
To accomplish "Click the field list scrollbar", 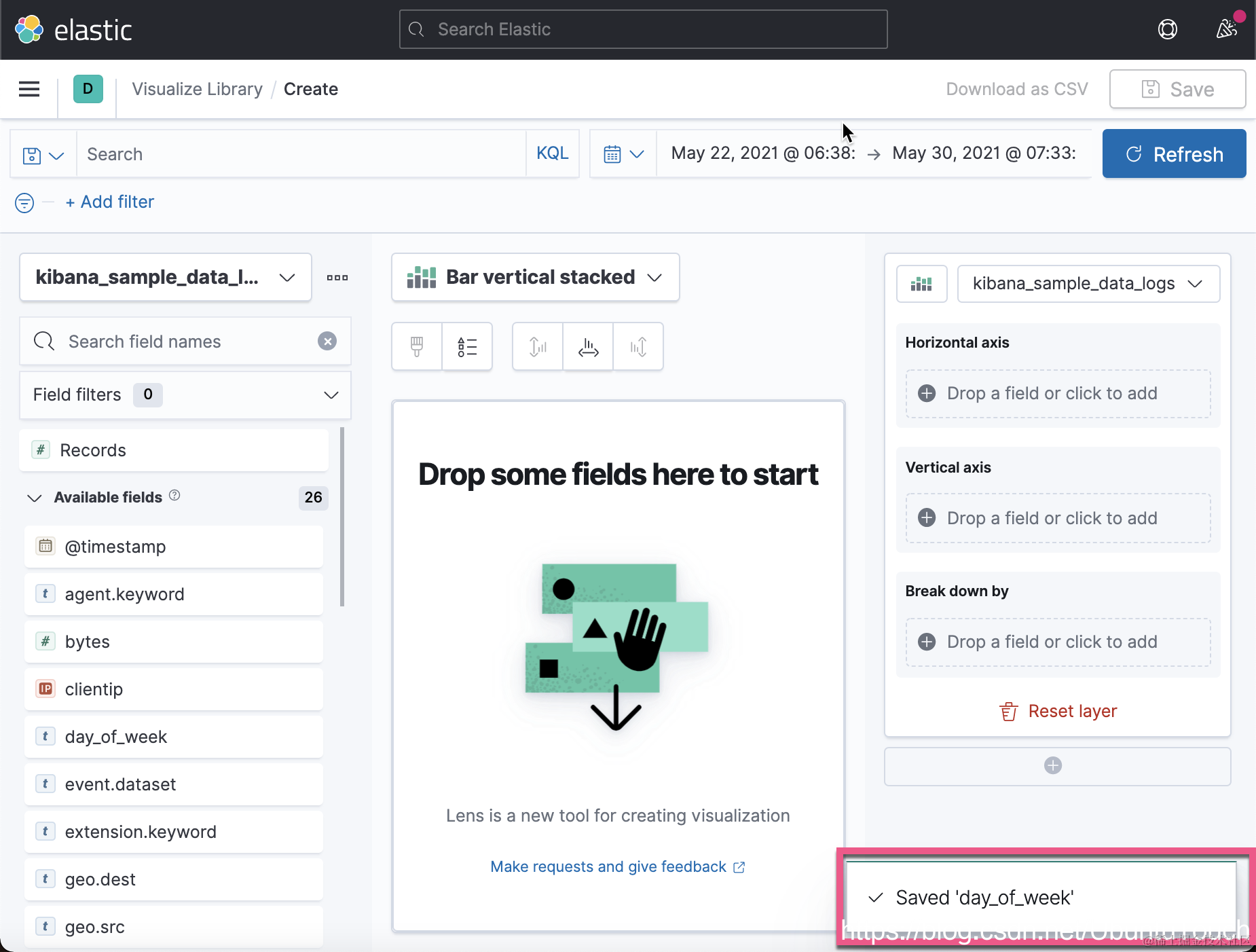I will (x=342, y=517).
